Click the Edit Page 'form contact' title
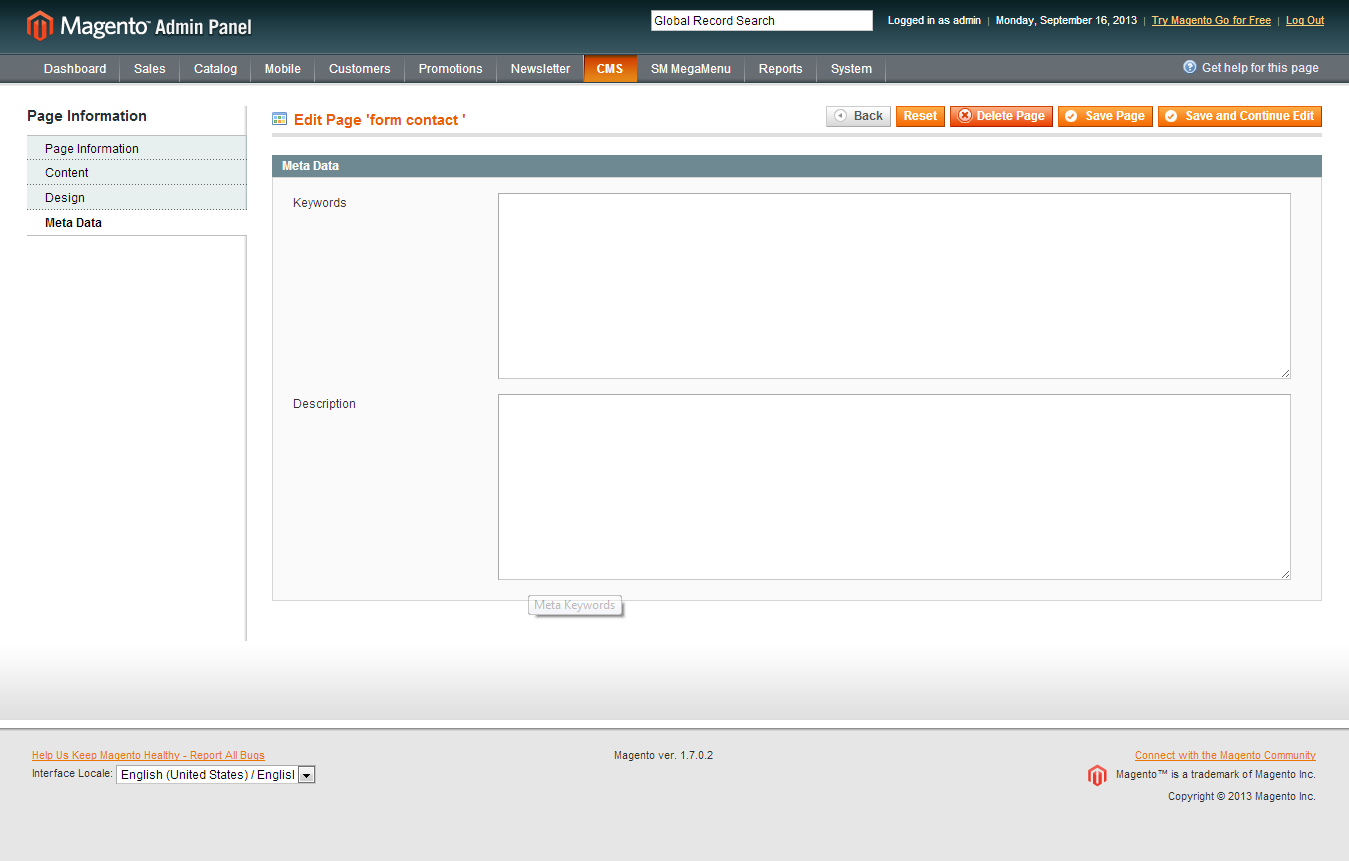The width and height of the screenshot is (1349, 861). pos(380,120)
